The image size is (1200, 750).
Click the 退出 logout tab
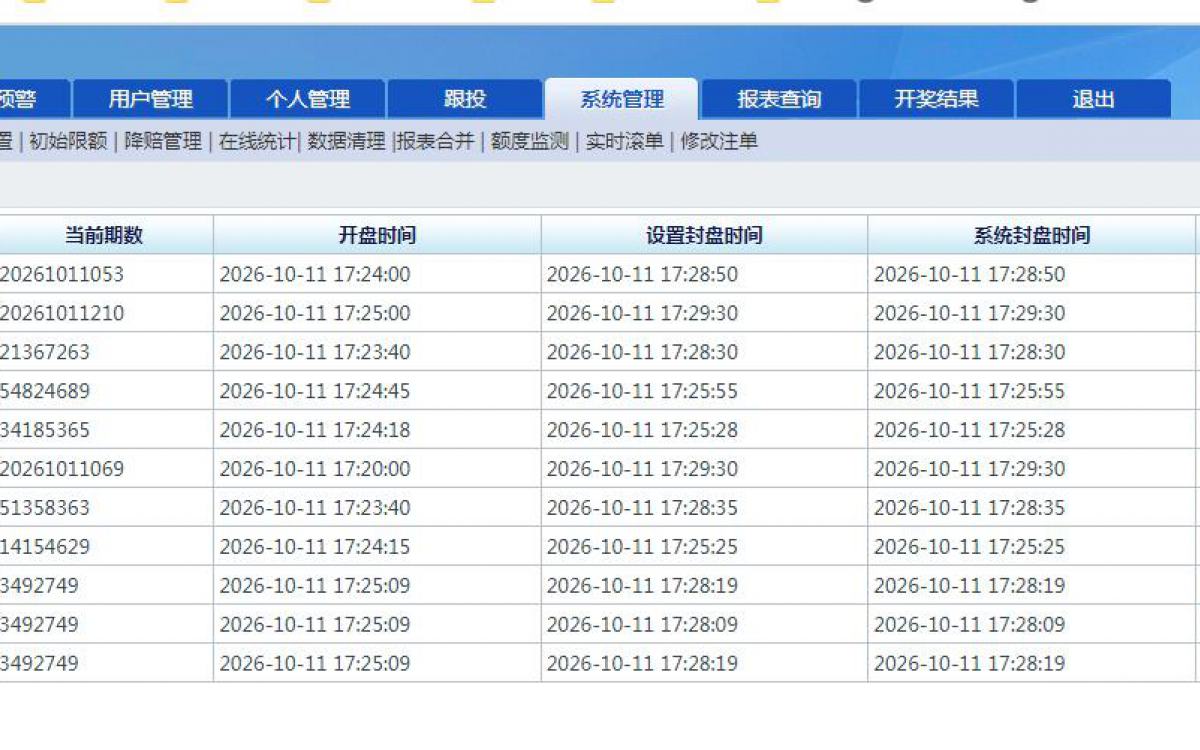pyautogui.click(x=1093, y=99)
